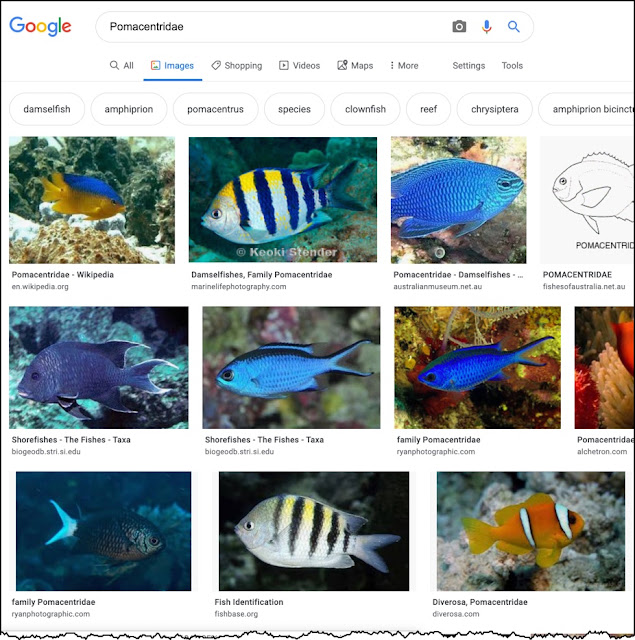Click the amphiprion suggestion chip
Screen dimensions: 635x640
click(129, 109)
